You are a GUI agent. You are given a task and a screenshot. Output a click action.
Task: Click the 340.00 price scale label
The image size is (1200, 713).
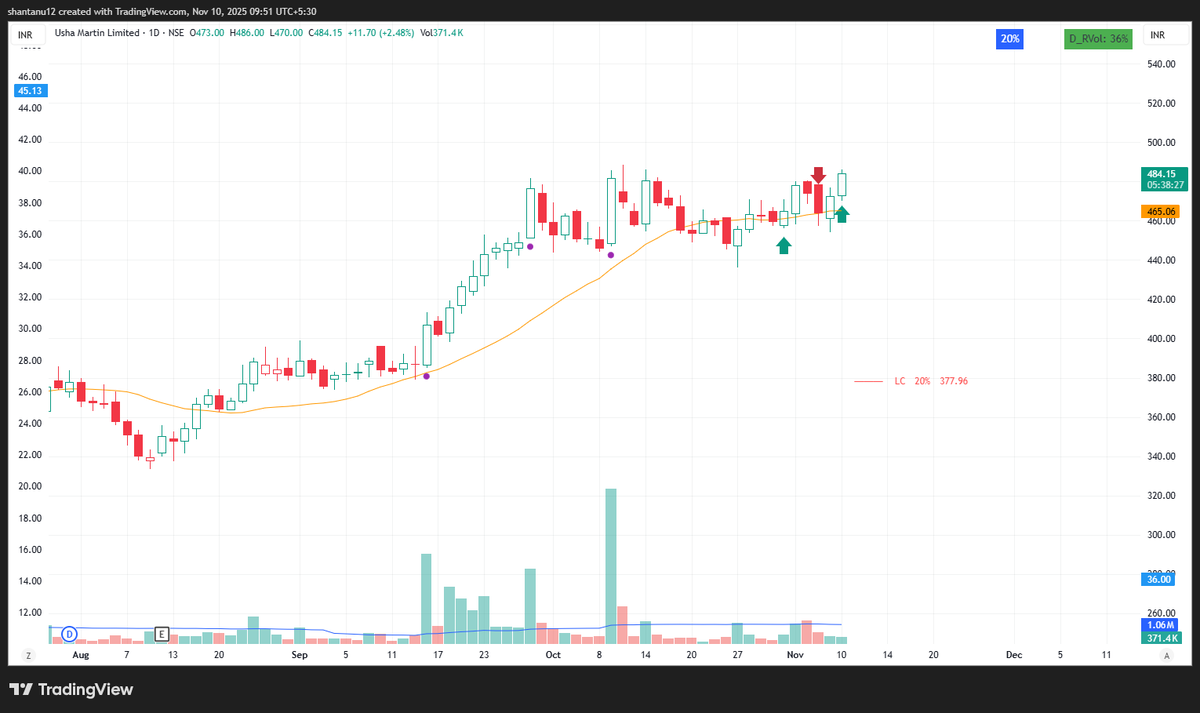1161,456
